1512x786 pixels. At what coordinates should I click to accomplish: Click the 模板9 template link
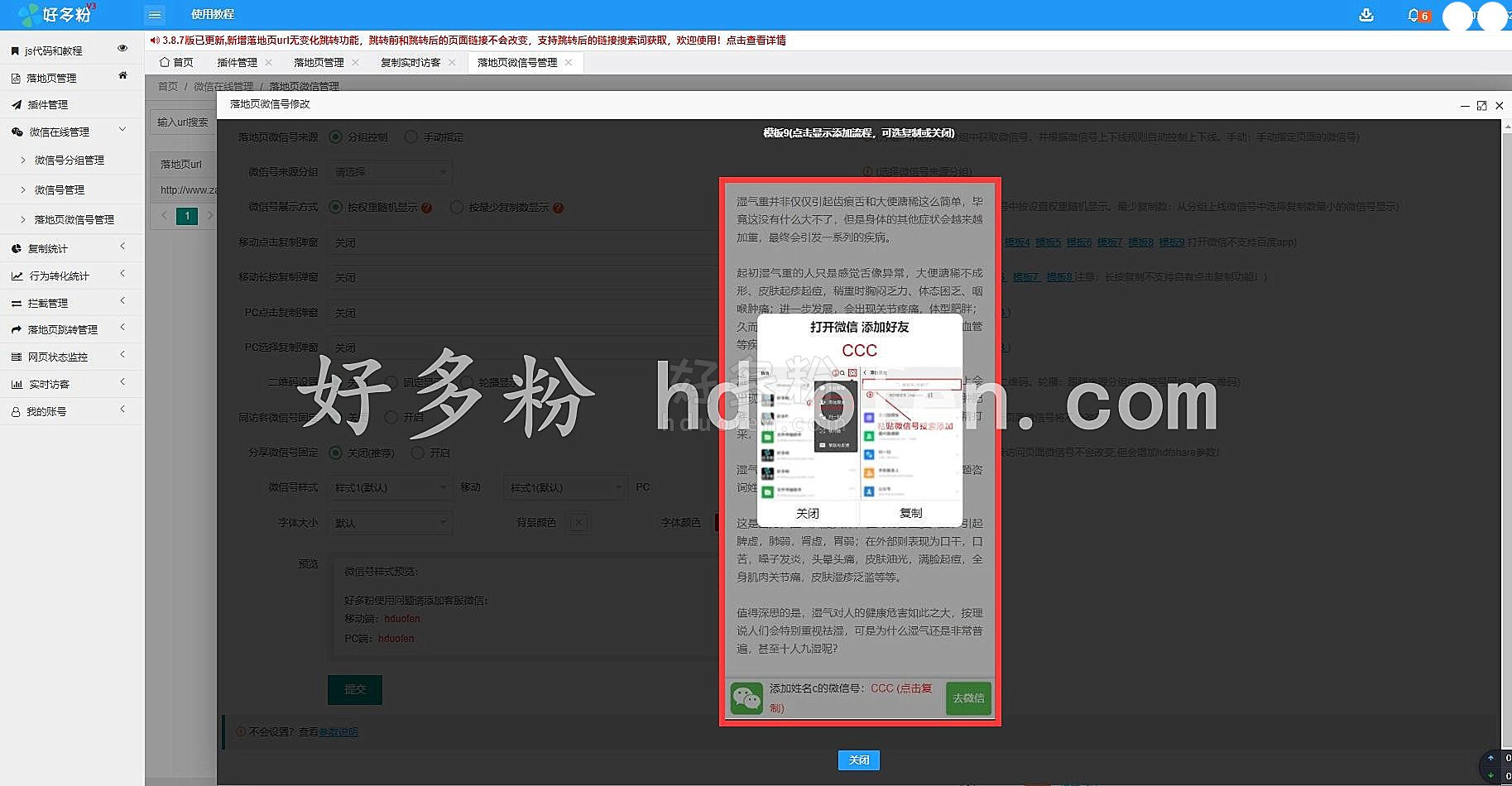pyautogui.click(x=1172, y=243)
